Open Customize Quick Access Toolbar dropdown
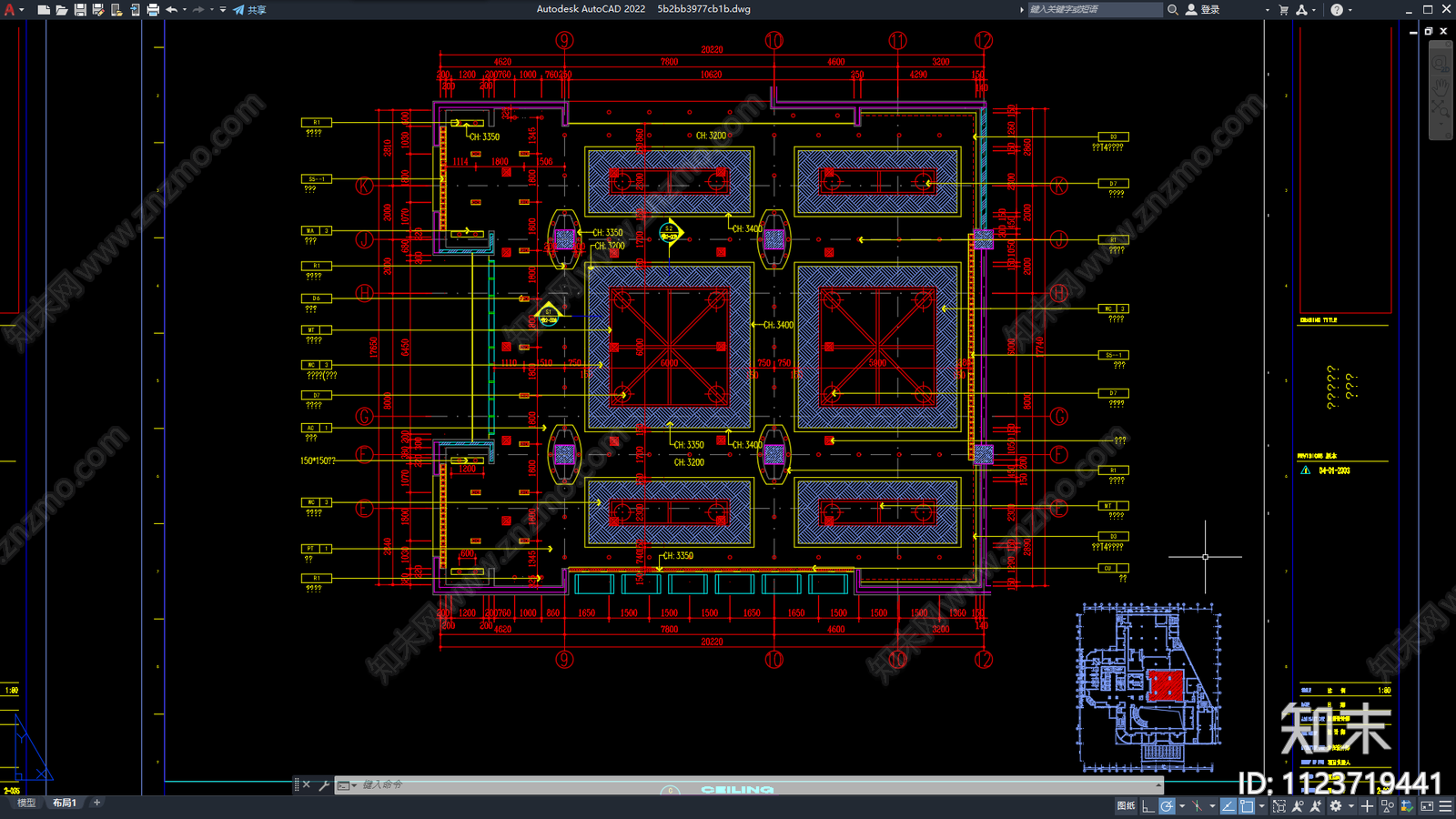This screenshot has height=819, width=1456. point(223,9)
